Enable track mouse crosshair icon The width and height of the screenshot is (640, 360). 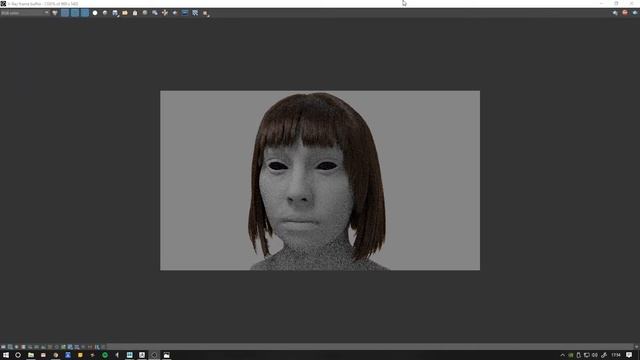click(165, 13)
